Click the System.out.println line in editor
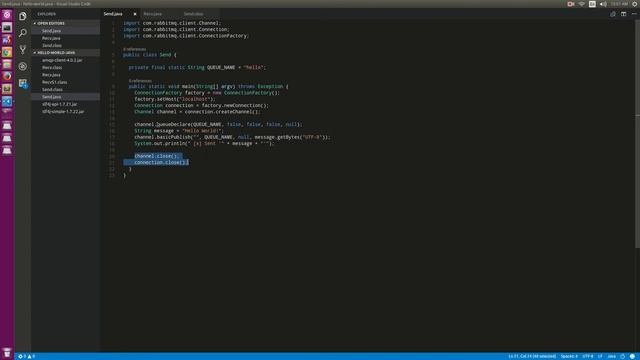Viewport: 640px width, 360px height. pos(204,143)
